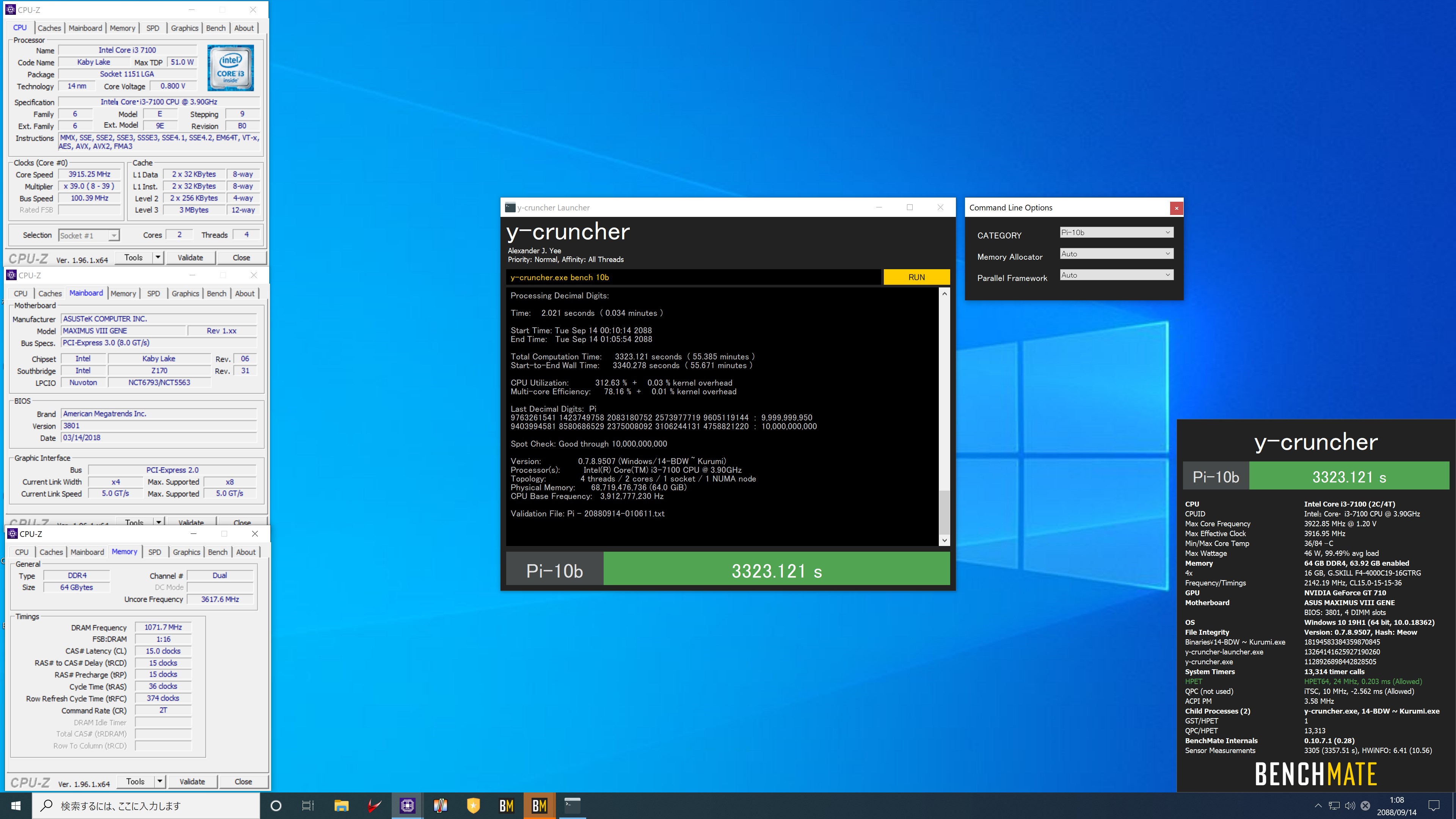The width and height of the screenshot is (1456, 819).
Task: Open Graphics tab in Mainboard CPU-Z window
Action: [x=185, y=293]
